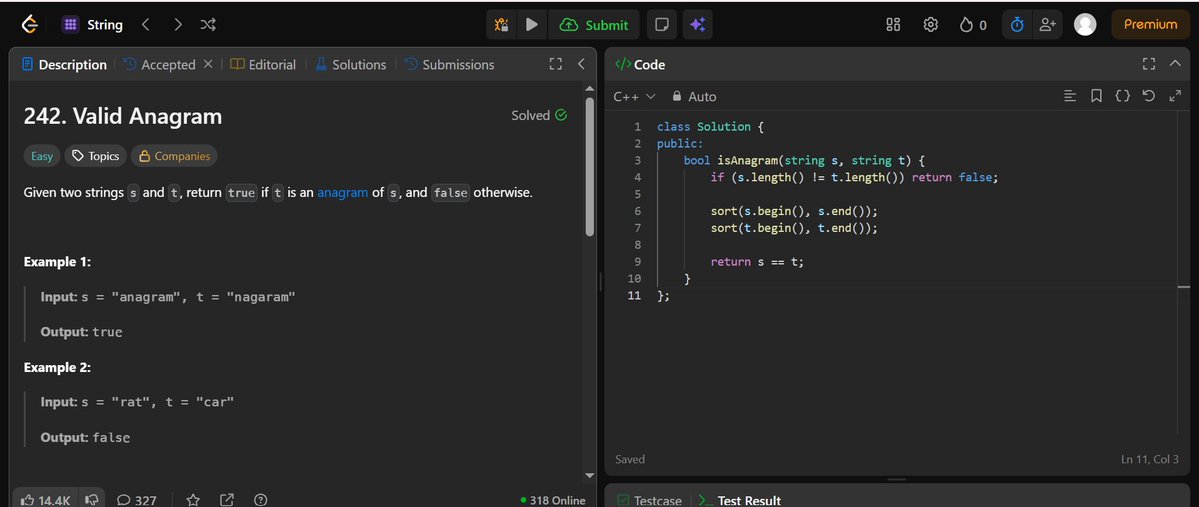This screenshot has width=1199, height=507.
Task: Expand the locked Companies tag
Action: (x=174, y=156)
